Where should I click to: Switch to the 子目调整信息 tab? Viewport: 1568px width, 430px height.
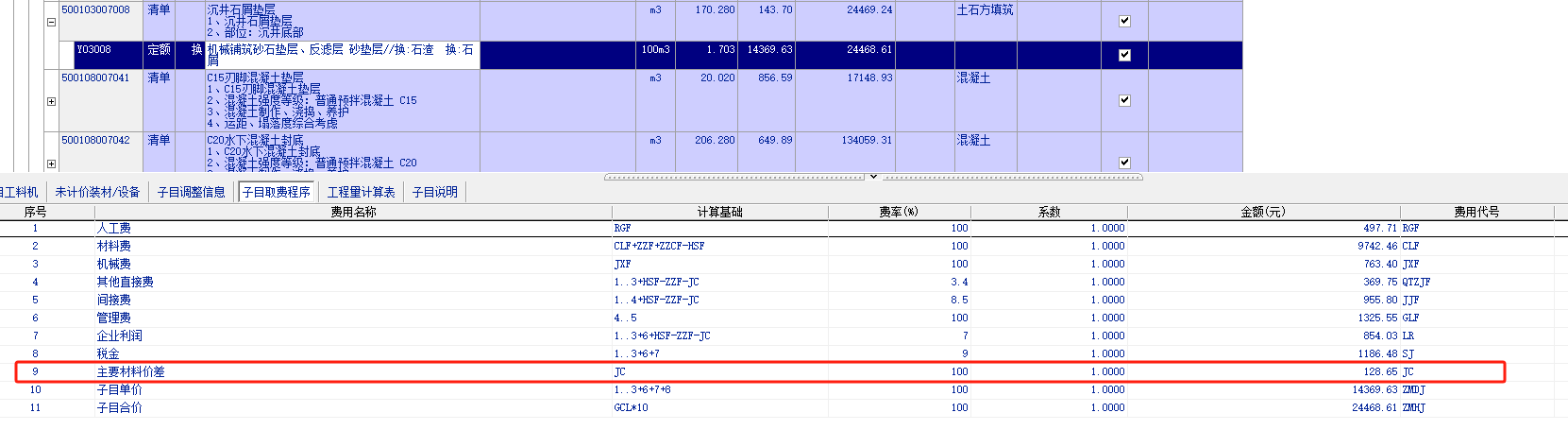pyautogui.click(x=192, y=192)
